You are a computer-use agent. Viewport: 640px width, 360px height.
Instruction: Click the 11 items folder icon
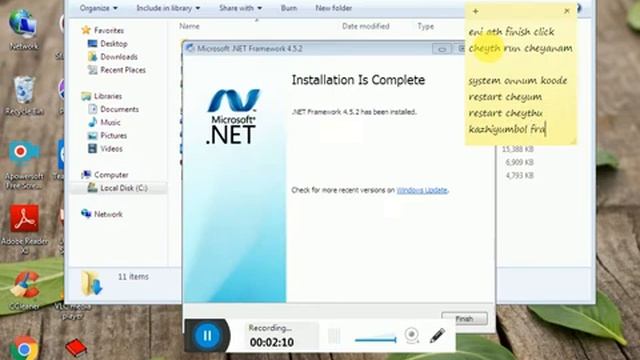point(91,282)
